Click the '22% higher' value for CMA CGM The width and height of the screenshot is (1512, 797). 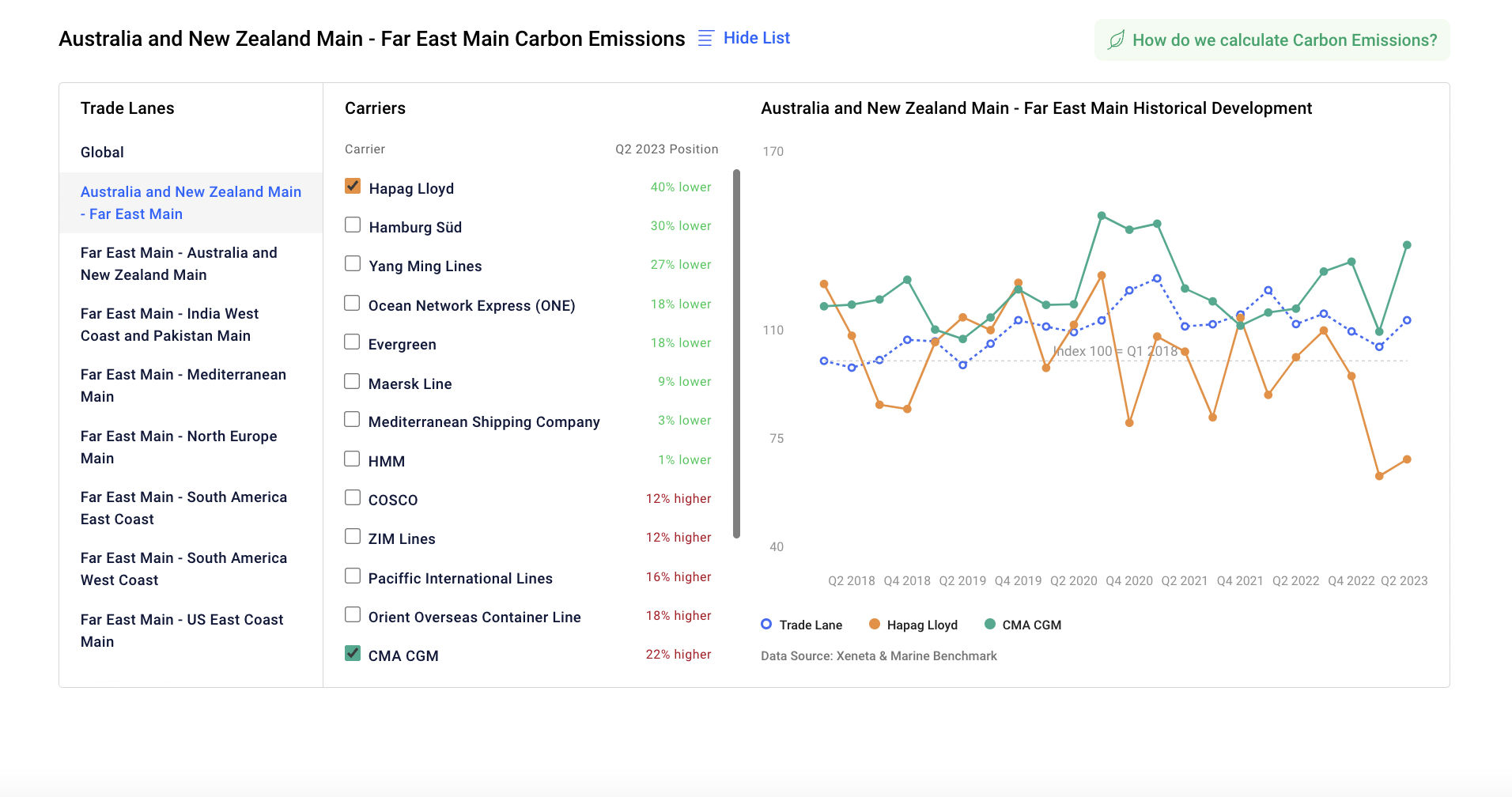coord(679,654)
